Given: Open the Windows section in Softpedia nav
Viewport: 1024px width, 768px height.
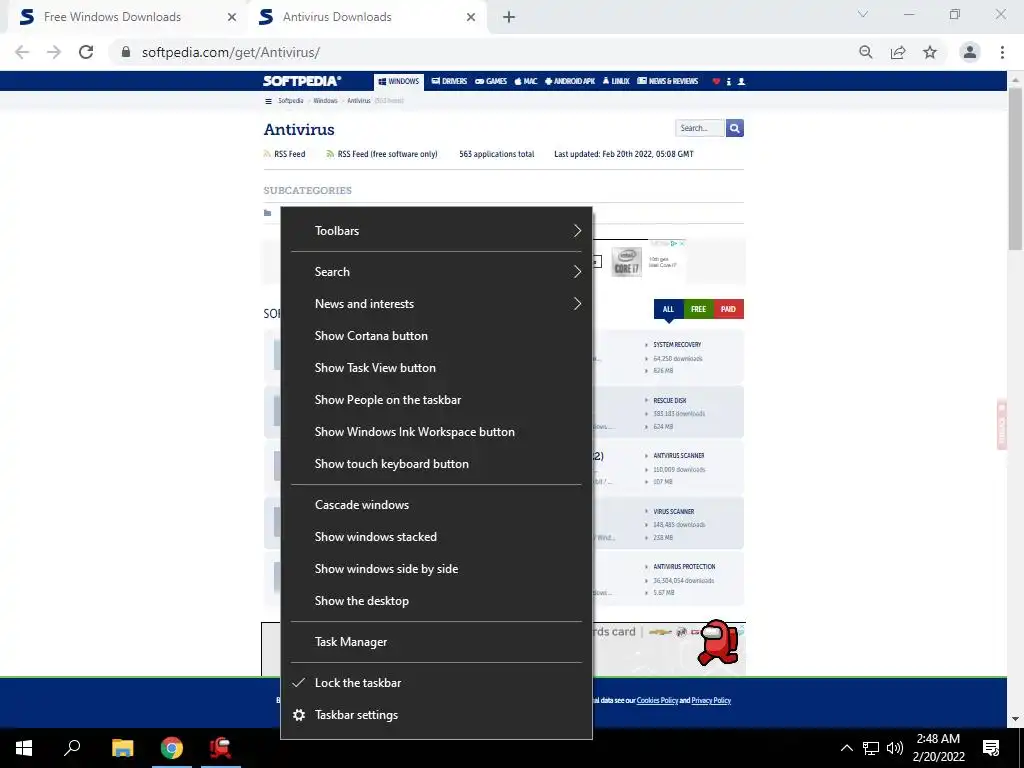Looking at the screenshot, I should 398,82.
